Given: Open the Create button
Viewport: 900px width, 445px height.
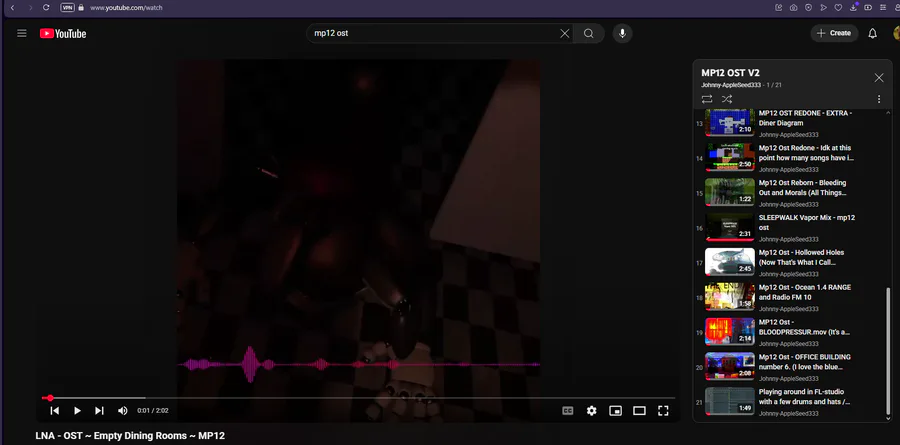Looking at the screenshot, I should [834, 33].
